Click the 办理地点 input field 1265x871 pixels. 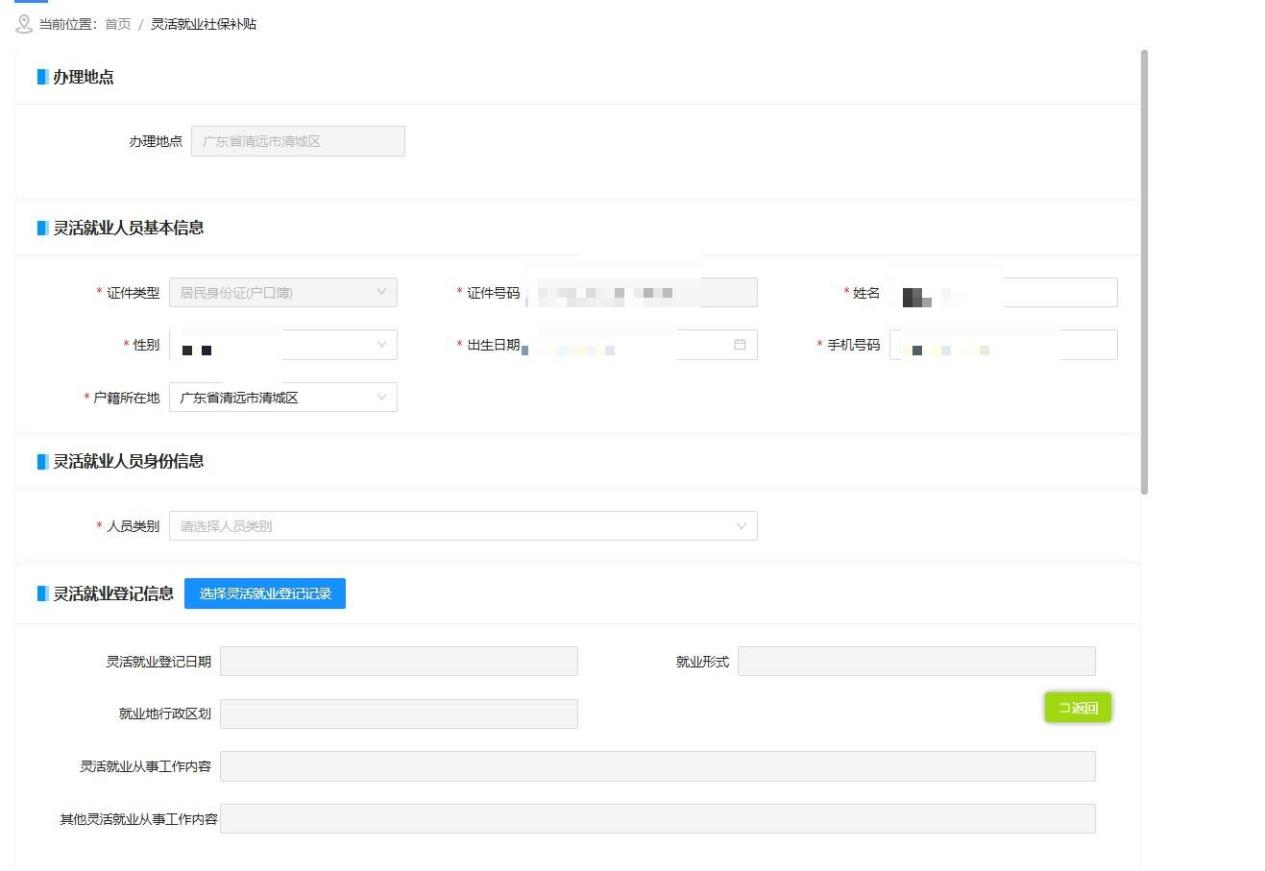297,142
